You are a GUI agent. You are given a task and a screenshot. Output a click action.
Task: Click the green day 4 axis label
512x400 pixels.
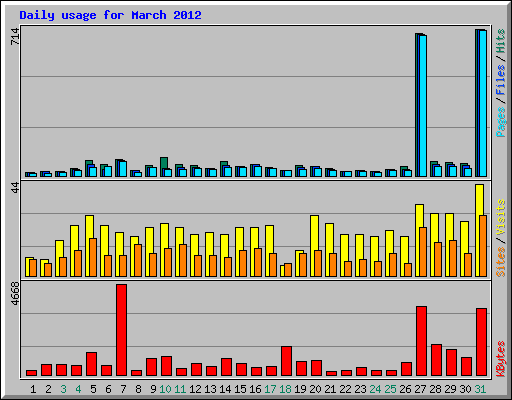coord(78,389)
